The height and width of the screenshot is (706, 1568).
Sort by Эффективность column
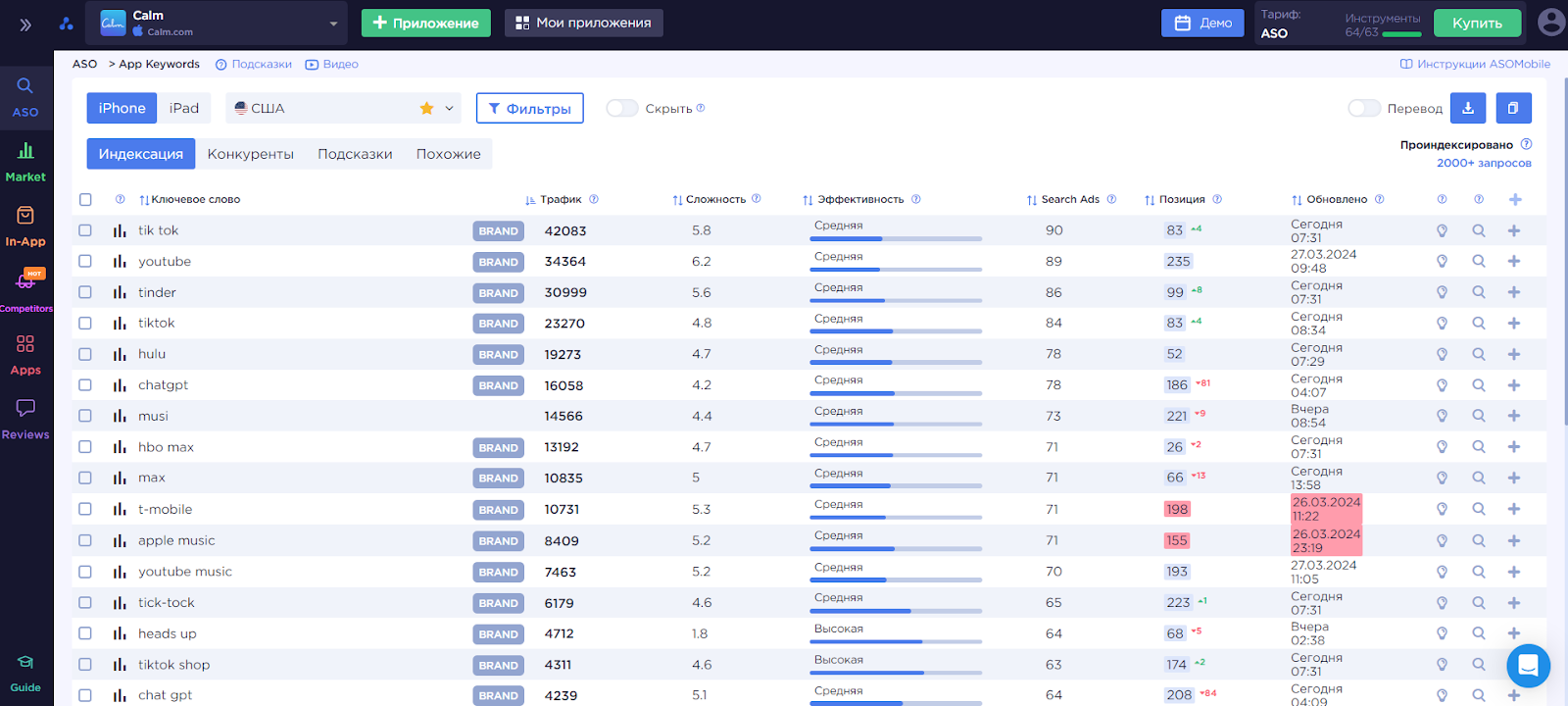tap(854, 199)
